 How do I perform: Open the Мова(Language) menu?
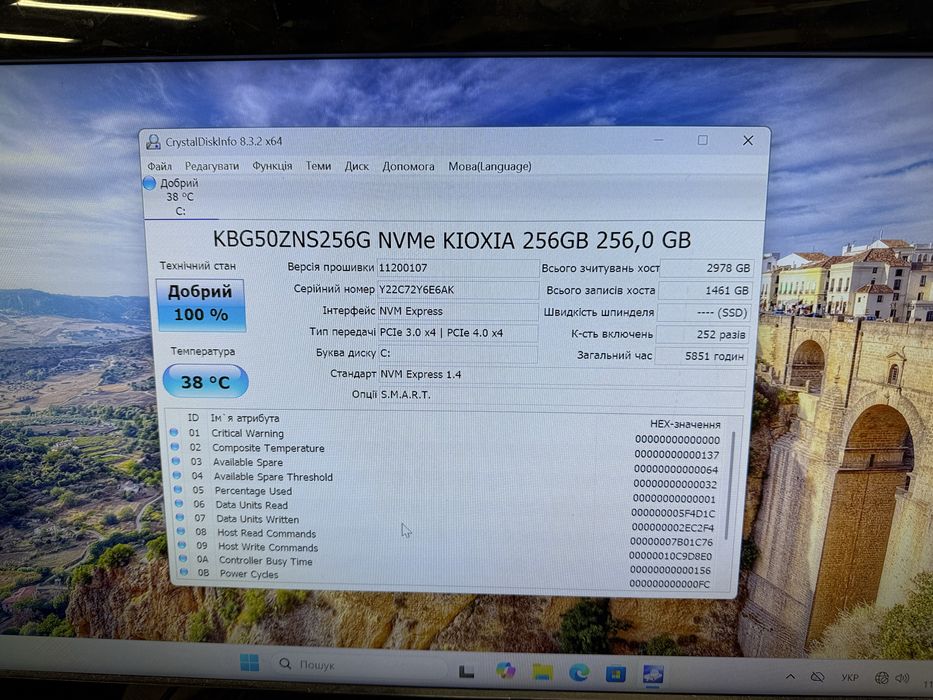490,167
